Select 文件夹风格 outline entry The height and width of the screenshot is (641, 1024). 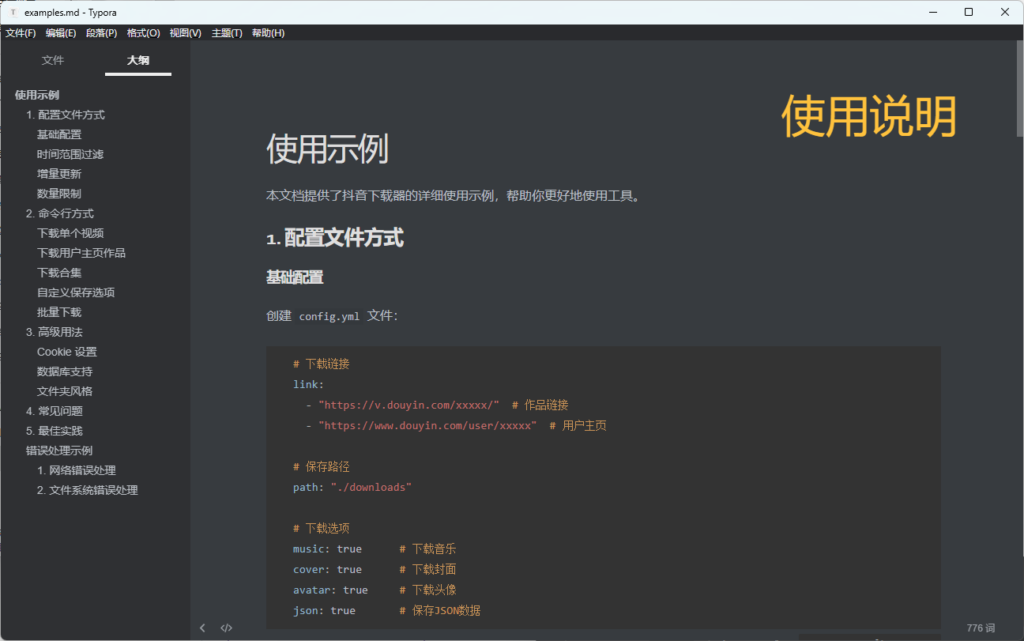[x=65, y=391]
